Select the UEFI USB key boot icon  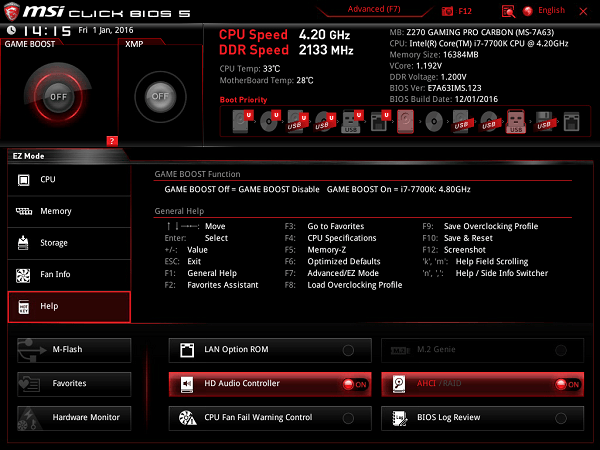point(352,121)
